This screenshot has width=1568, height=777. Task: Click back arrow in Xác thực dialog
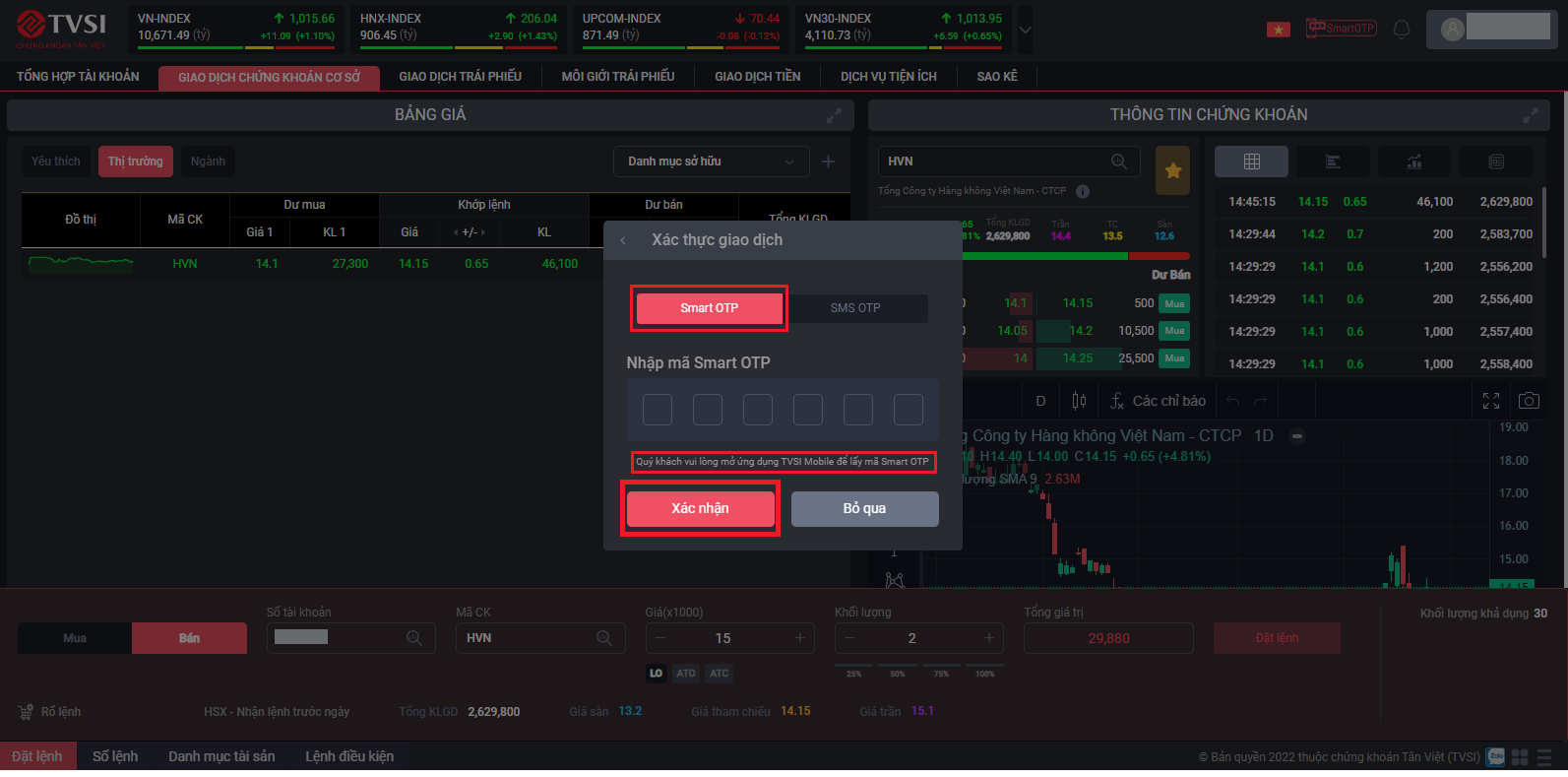623,240
